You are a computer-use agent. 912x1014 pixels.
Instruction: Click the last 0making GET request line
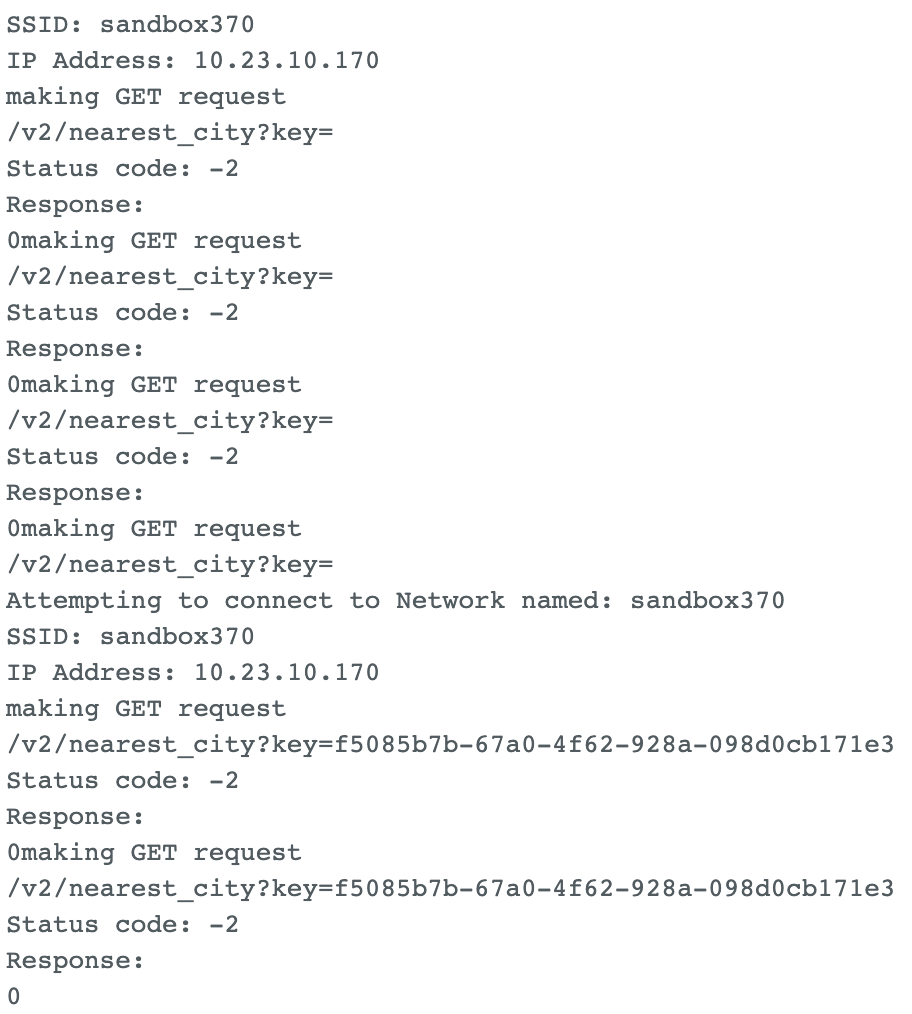point(154,852)
